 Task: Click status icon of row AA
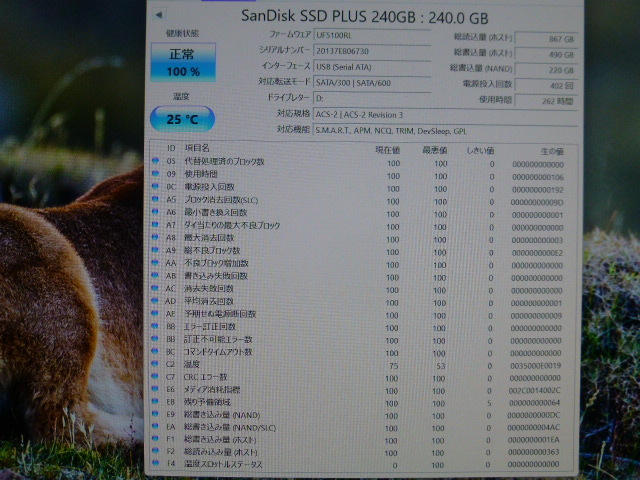coord(155,262)
